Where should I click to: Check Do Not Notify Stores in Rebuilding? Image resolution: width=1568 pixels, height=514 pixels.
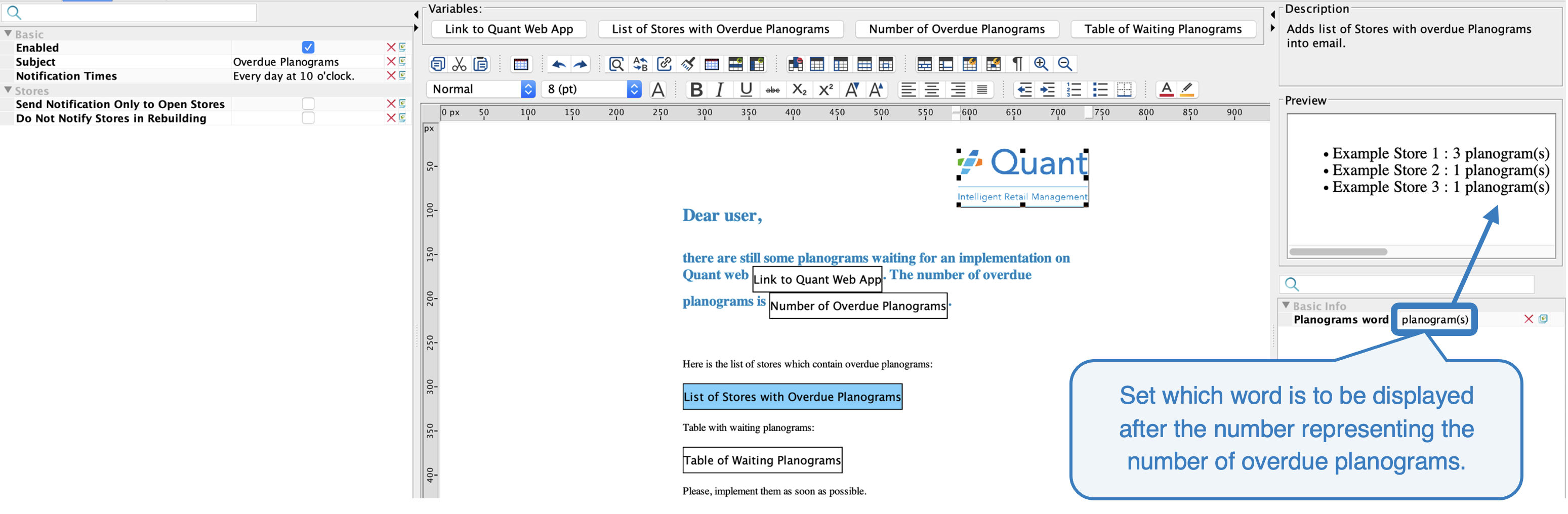[x=308, y=118]
